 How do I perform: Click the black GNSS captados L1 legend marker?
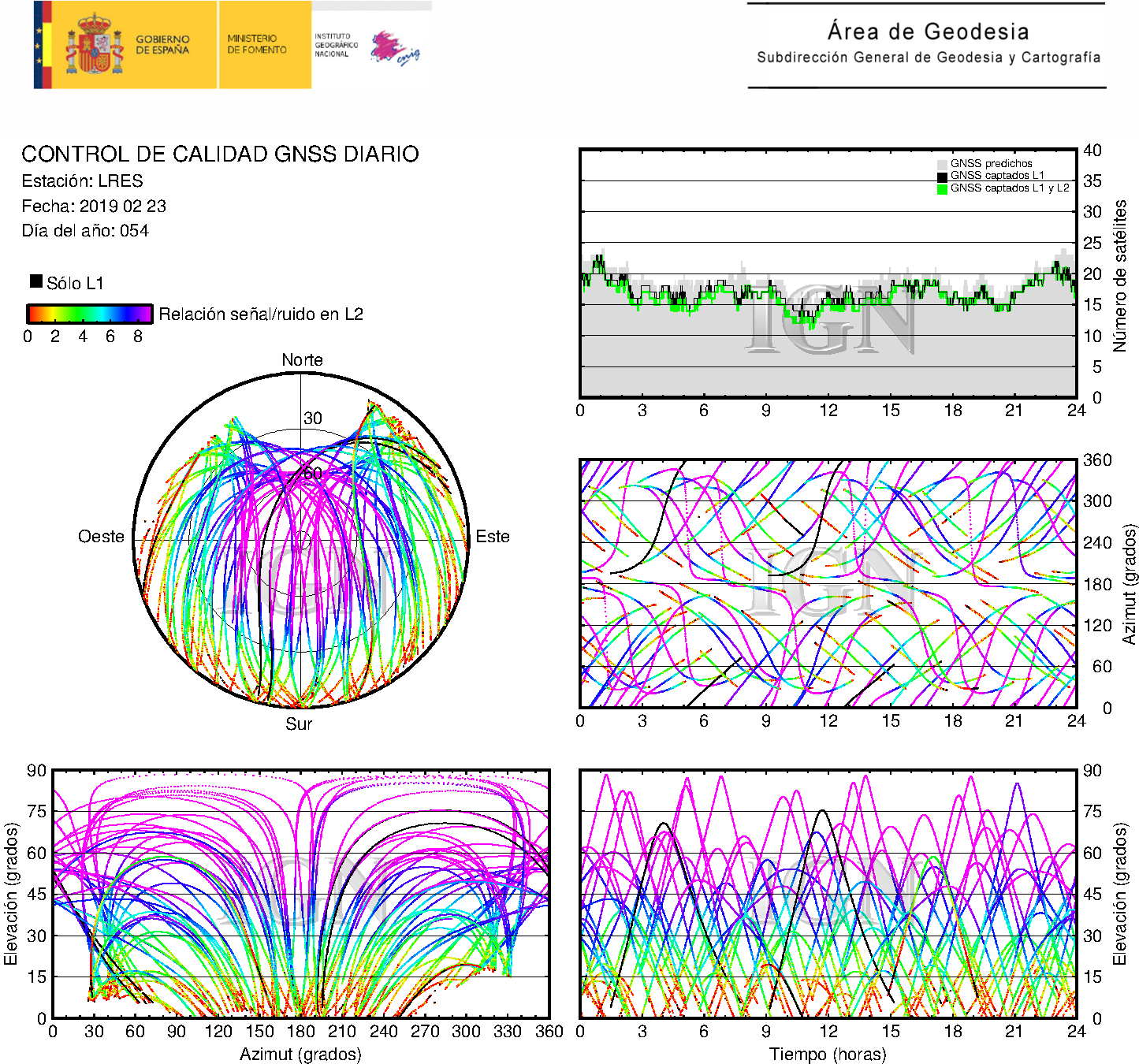tap(942, 177)
